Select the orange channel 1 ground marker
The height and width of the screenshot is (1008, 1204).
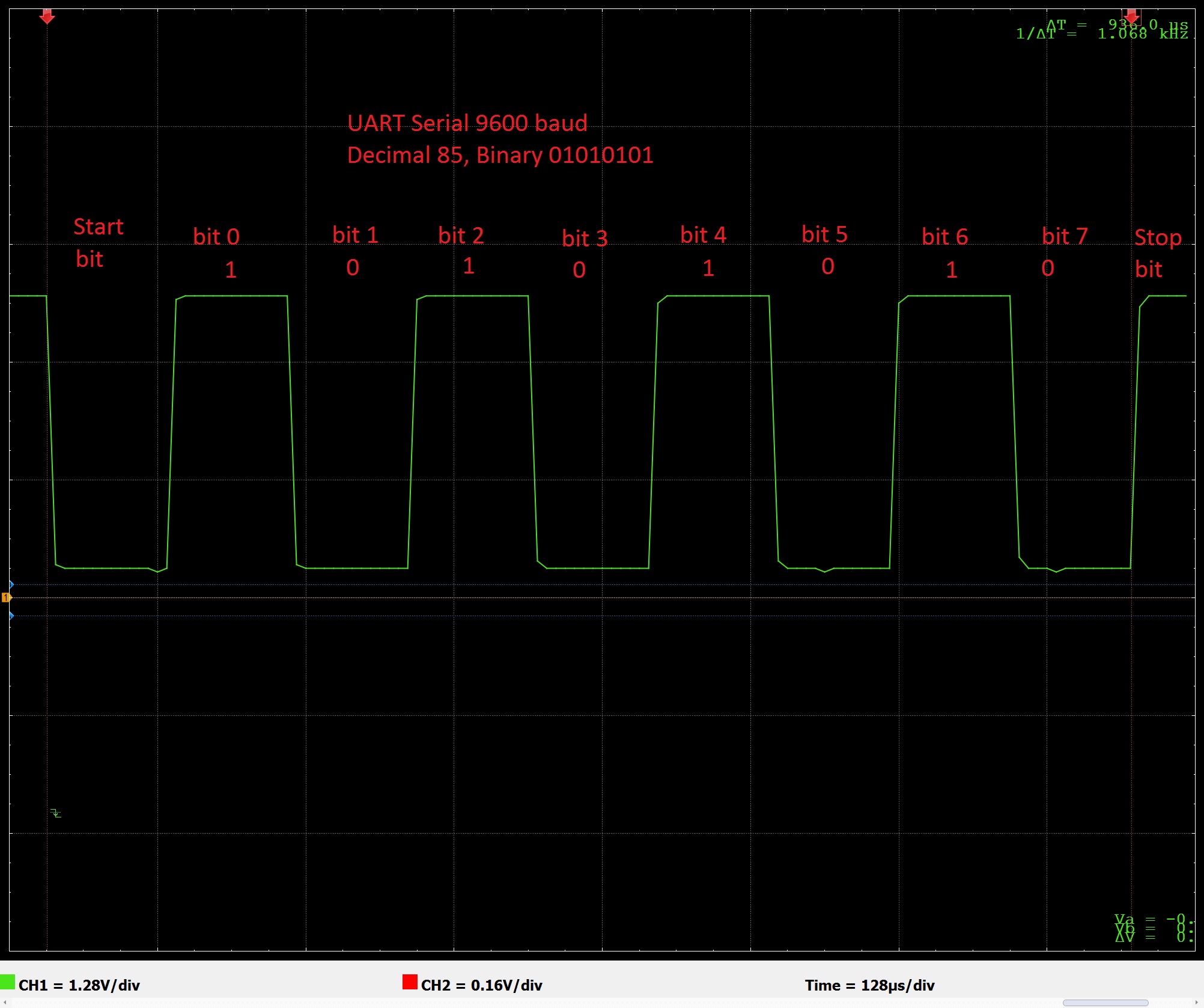tap(6, 597)
